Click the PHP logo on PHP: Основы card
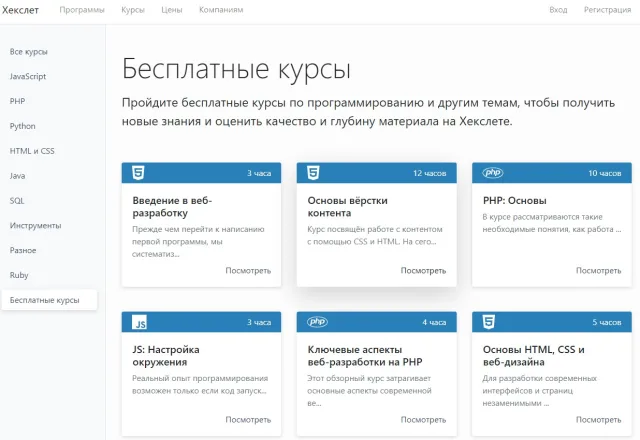The width and height of the screenshot is (640, 440). [493, 173]
